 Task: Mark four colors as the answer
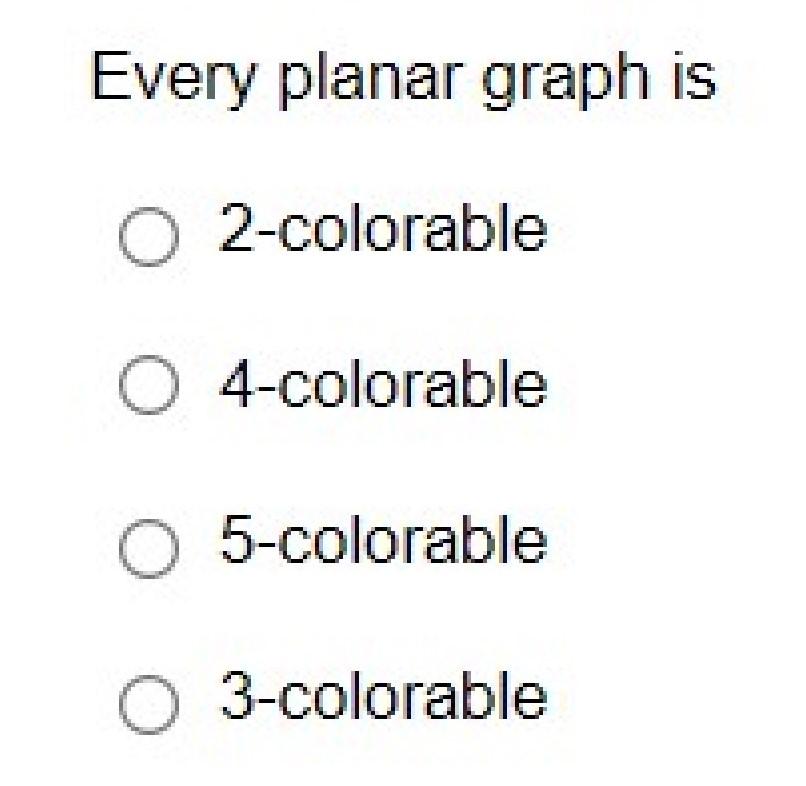[149, 385]
